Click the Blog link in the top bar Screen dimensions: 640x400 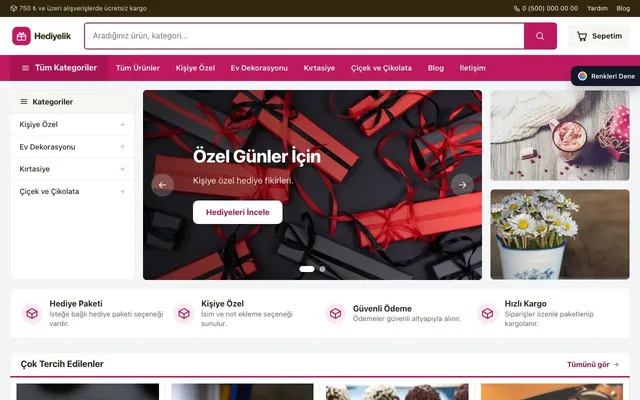(623, 8)
